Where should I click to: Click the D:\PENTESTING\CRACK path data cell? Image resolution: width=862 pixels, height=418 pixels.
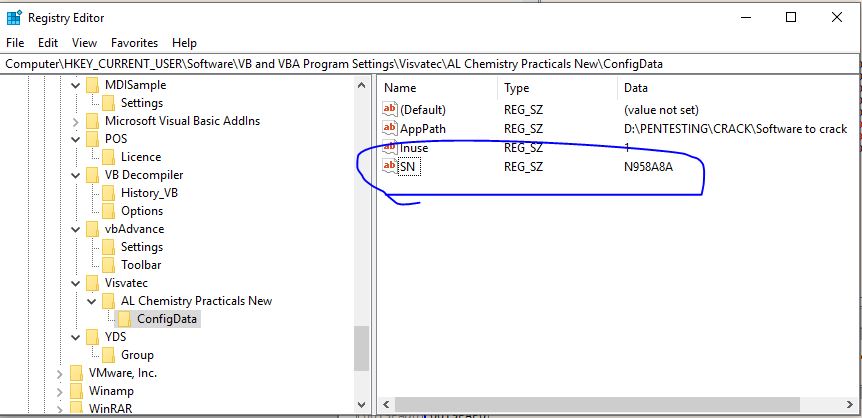[x=736, y=129]
